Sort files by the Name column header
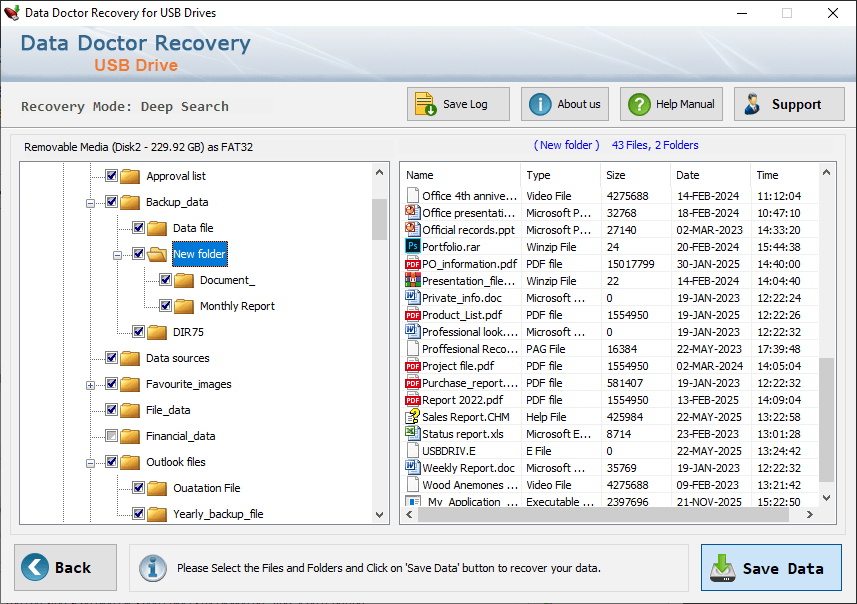The height and width of the screenshot is (604, 857). click(x=461, y=175)
